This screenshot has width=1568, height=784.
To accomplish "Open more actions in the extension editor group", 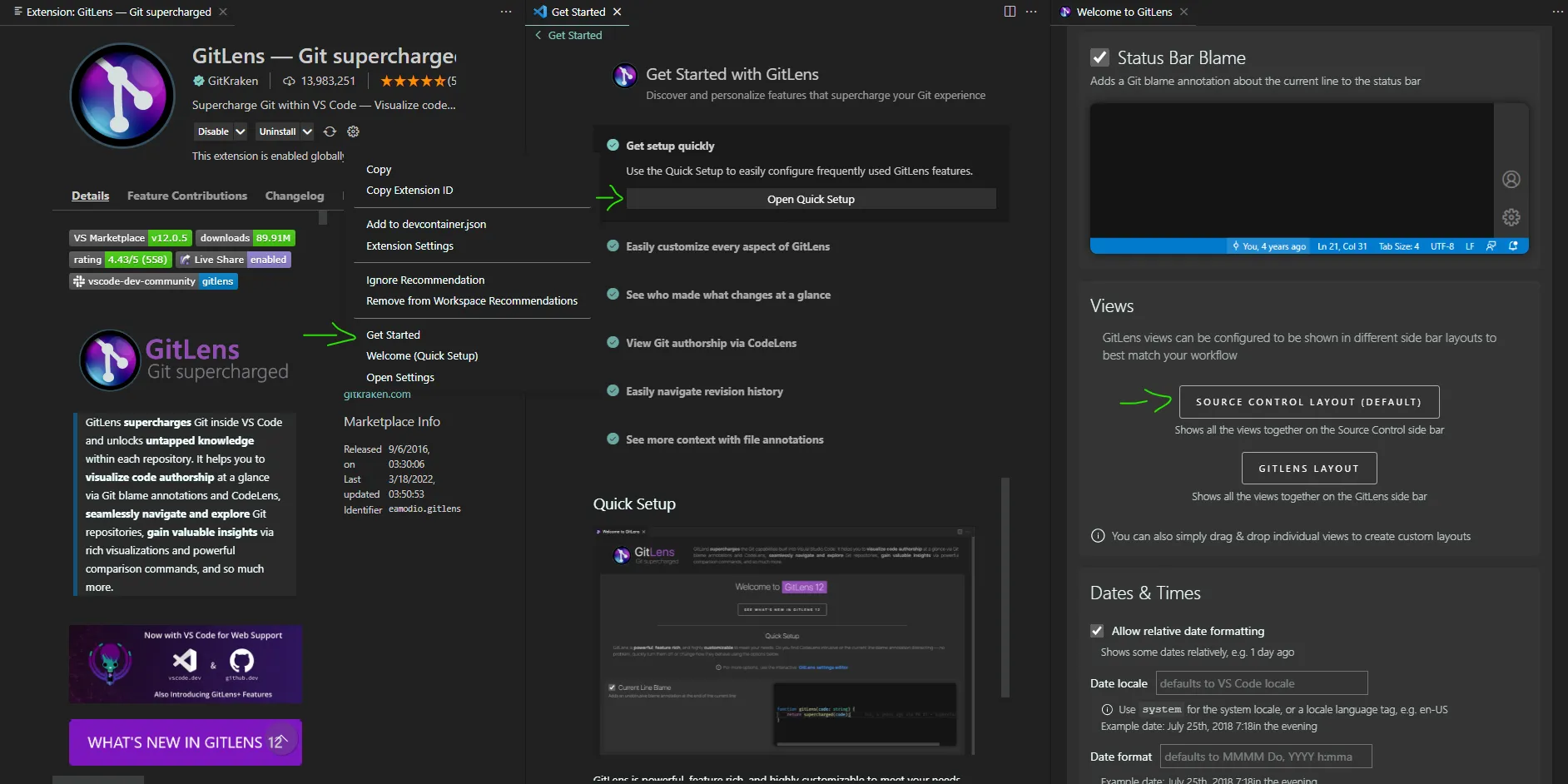I will [x=506, y=12].
